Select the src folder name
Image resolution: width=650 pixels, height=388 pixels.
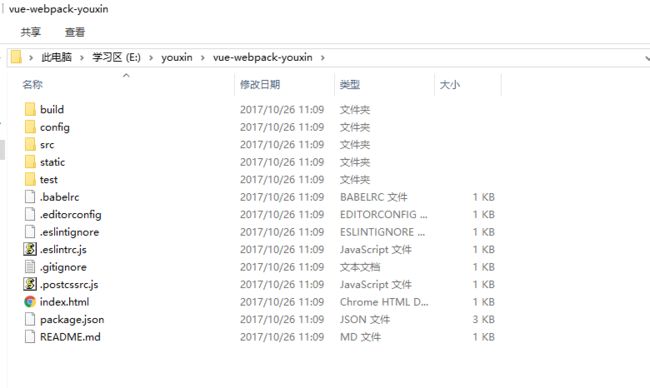47,145
